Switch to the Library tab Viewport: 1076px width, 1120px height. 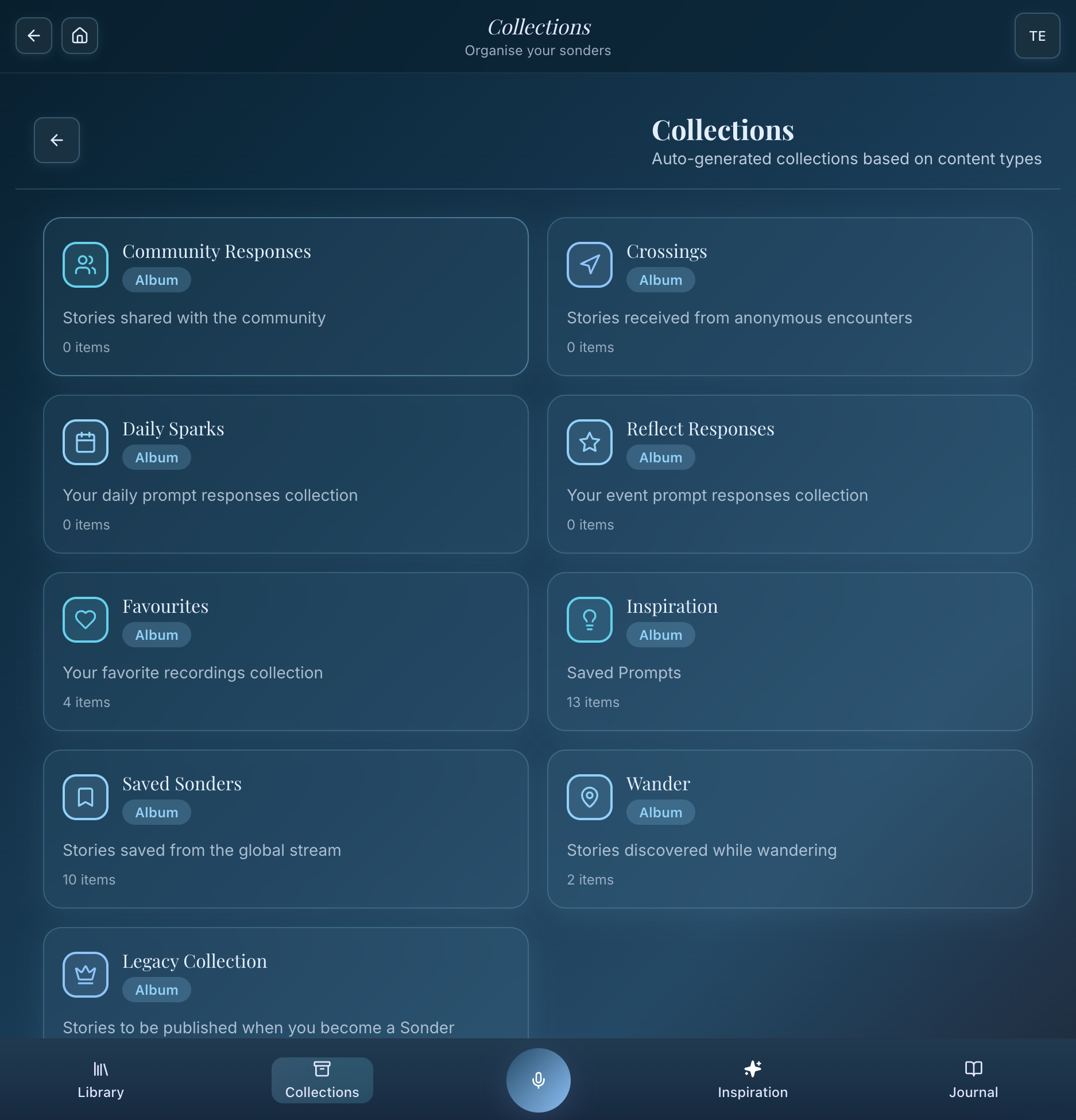[100, 1080]
